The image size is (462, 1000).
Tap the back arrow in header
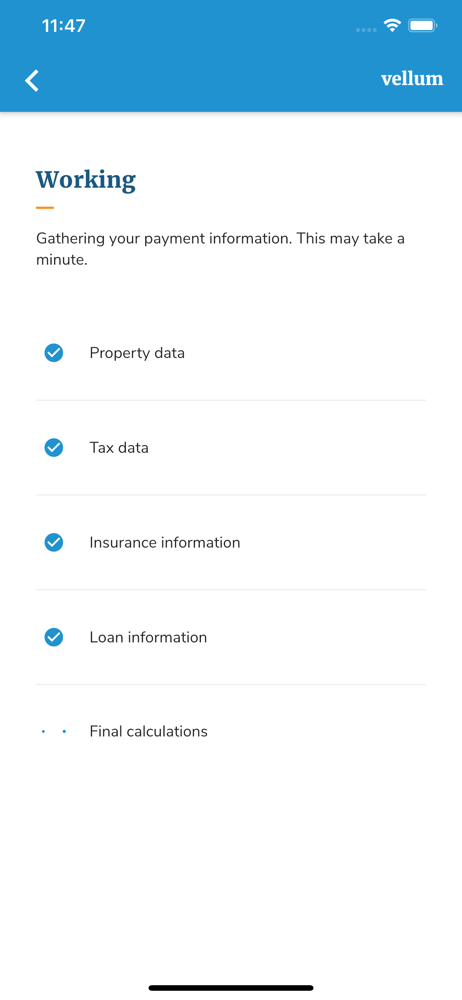coord(32,80)
